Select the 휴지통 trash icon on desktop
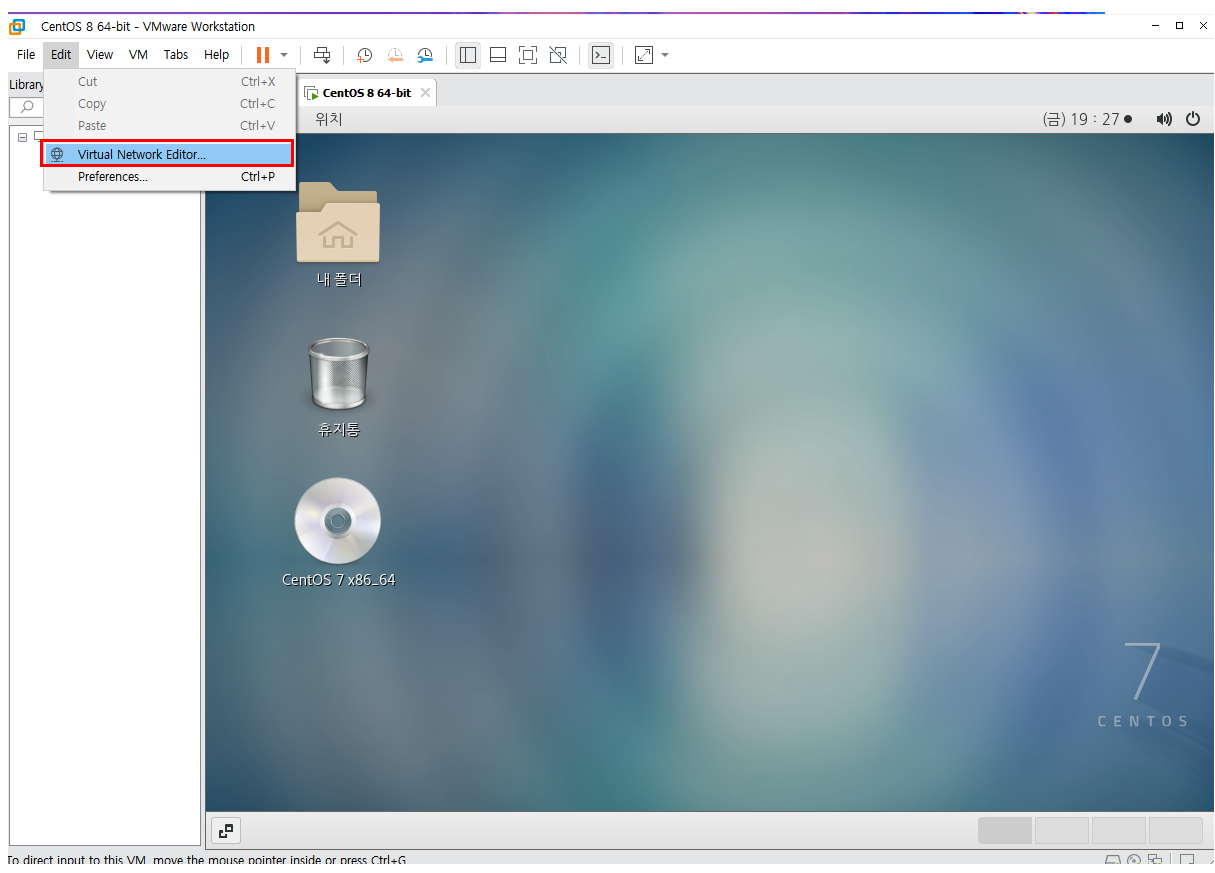 pyautogui.click(x=338, y=387)
